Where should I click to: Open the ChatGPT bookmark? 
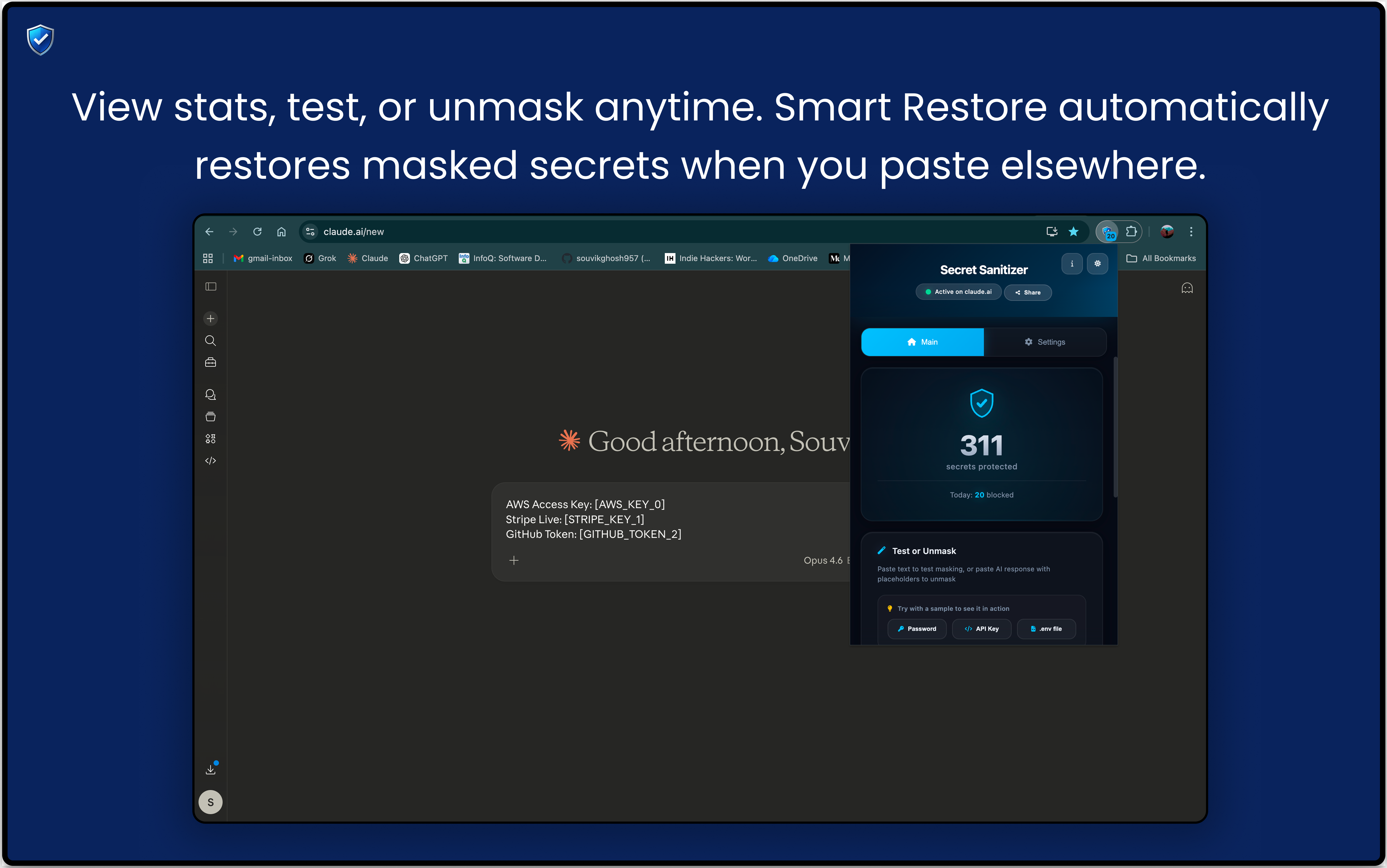tap(424, 258)
